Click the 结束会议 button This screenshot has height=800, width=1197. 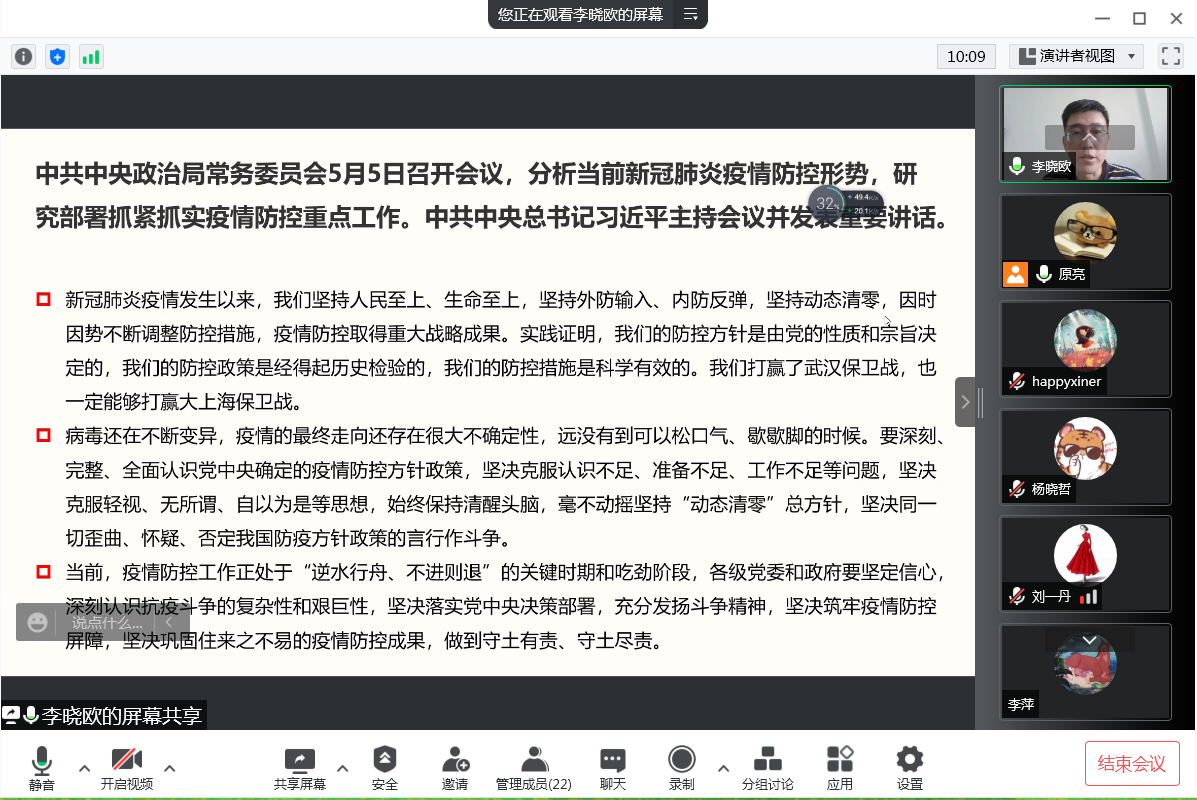click(x=1132, y=764)
